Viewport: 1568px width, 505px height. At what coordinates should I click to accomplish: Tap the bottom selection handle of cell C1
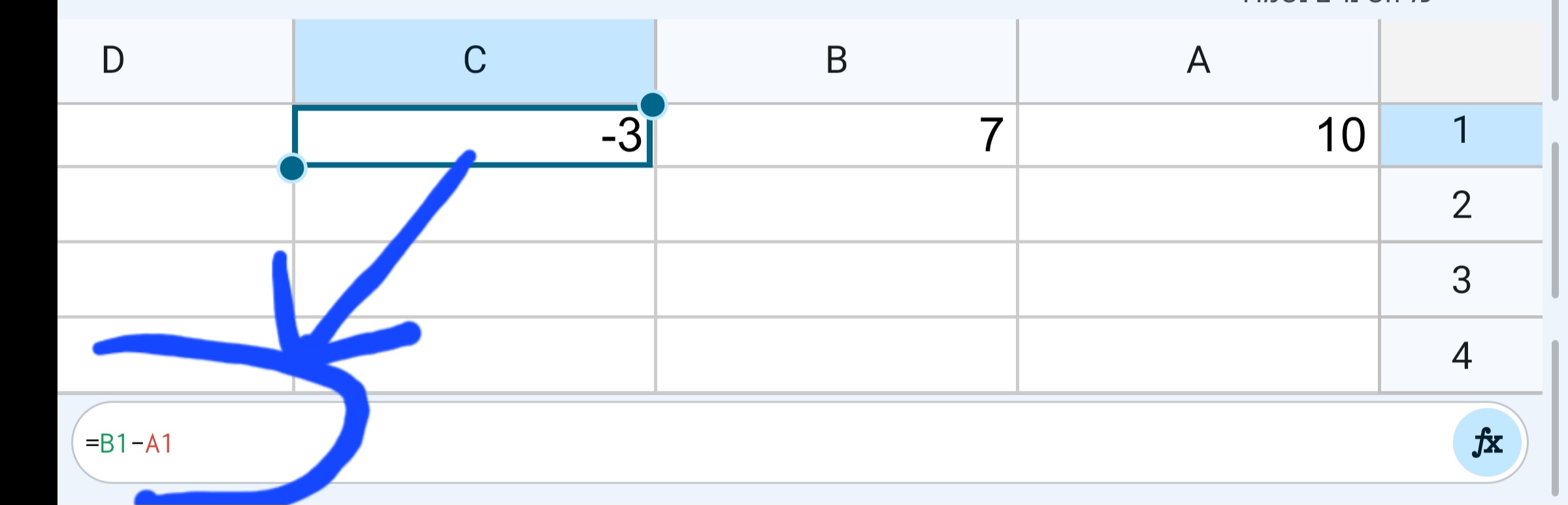point(293,169)
